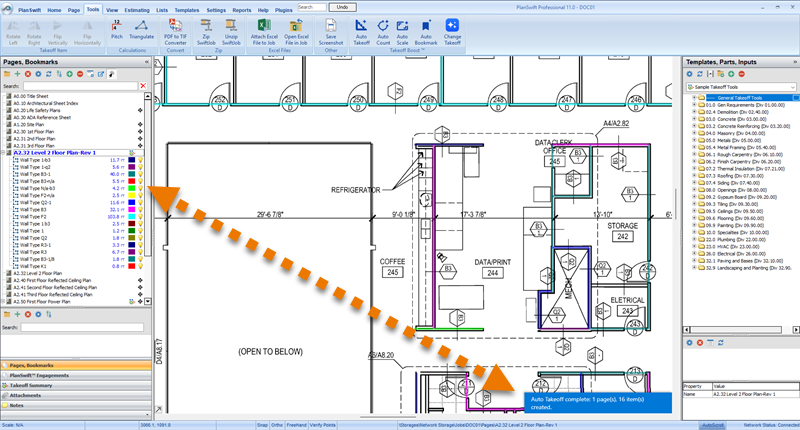
Task: Click the folder icon in Pages toolbar
Action: pyautogui.click(x=7, y=74)
